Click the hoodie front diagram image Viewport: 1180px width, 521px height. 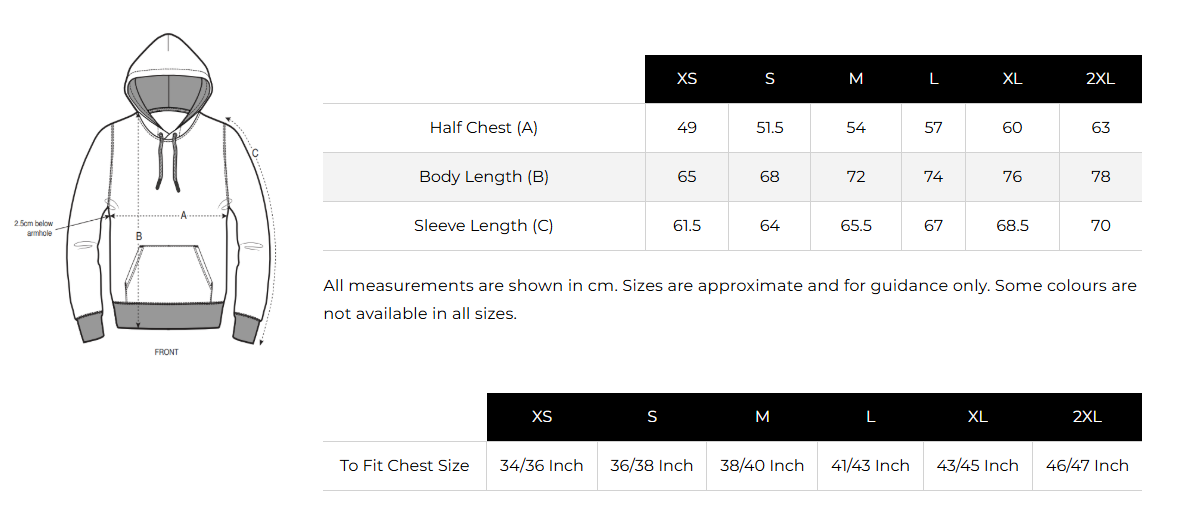tap(165, 190)
